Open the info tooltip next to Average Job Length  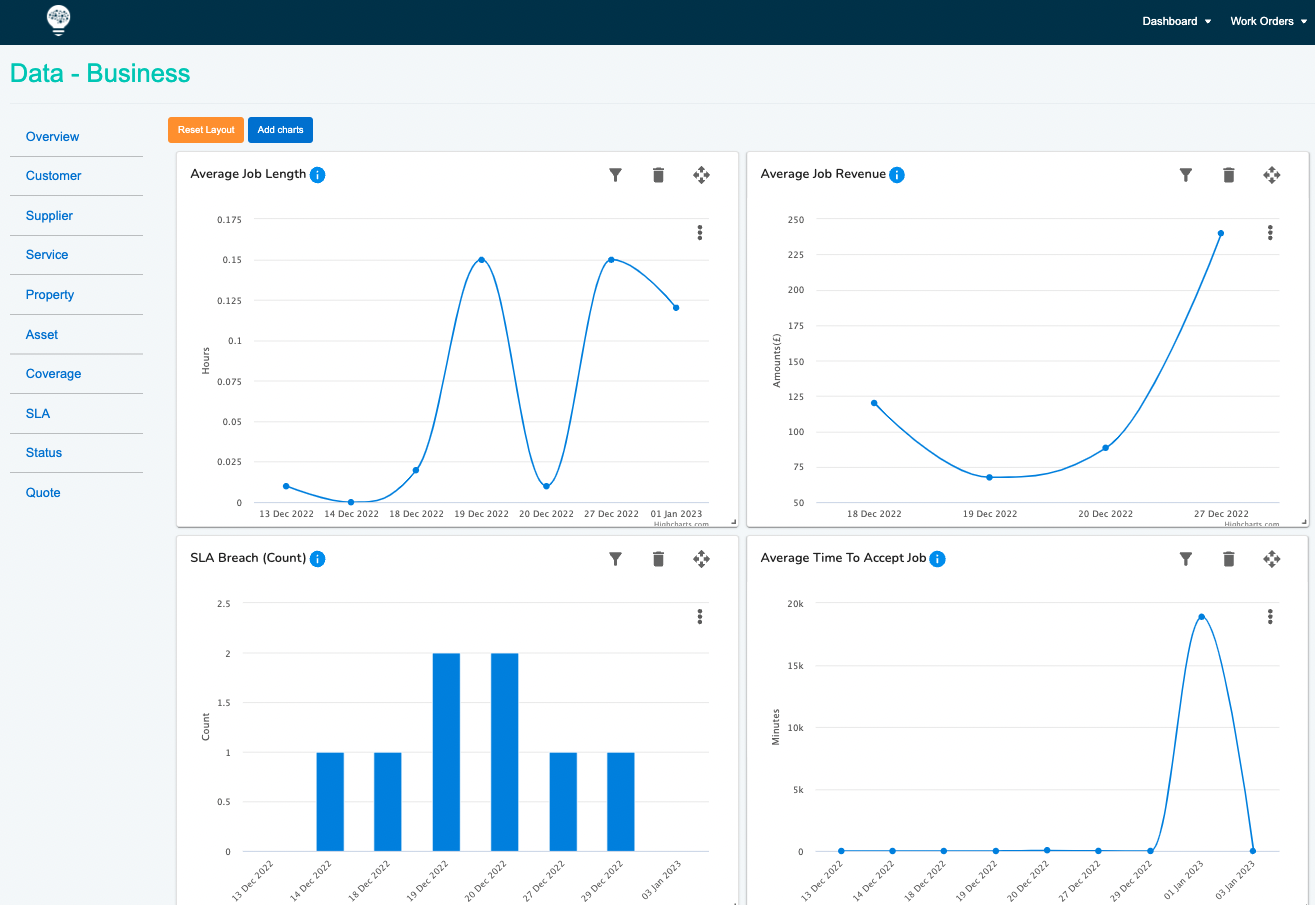point(317,174)
